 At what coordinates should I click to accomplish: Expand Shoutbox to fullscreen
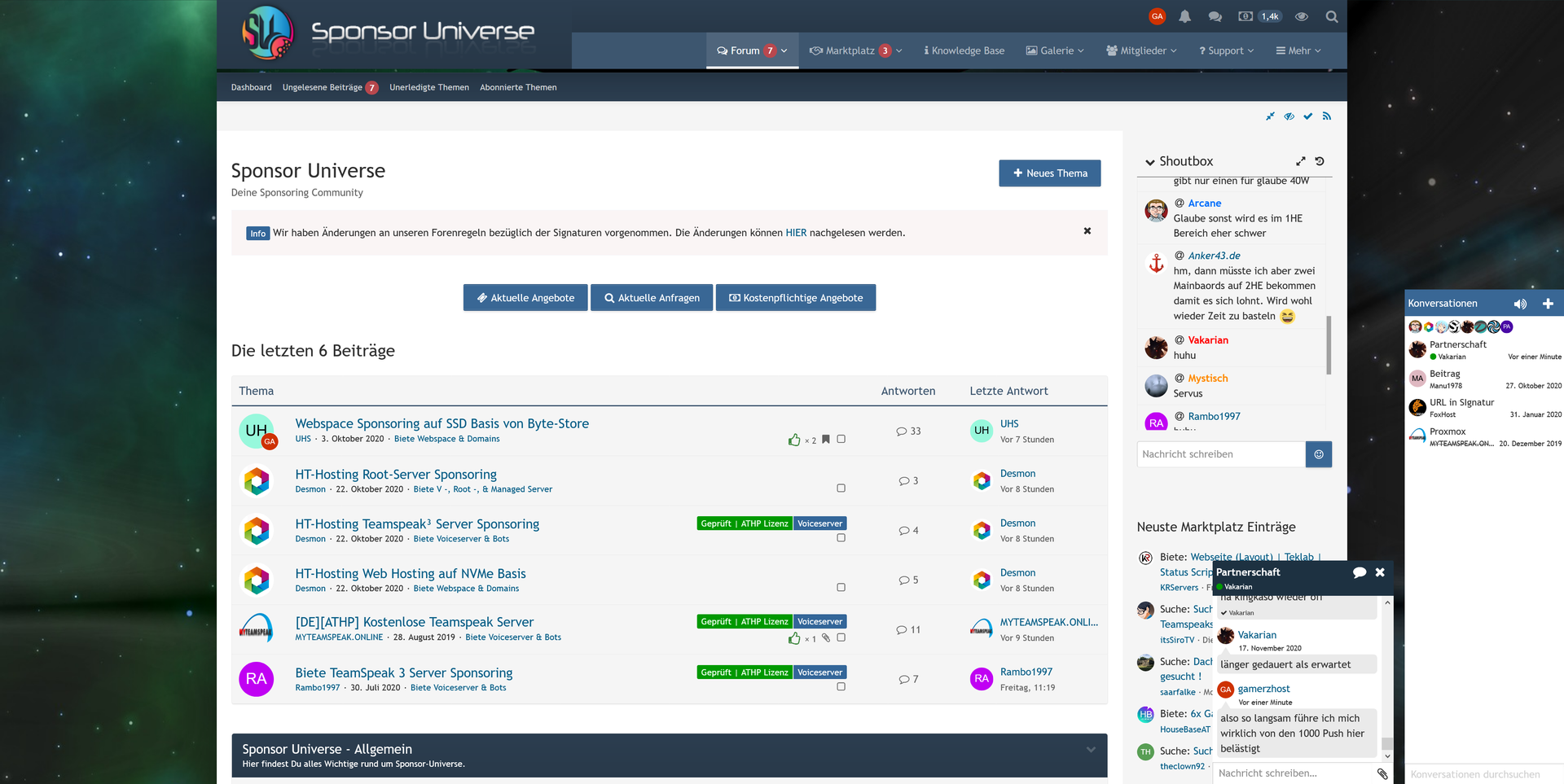pyautogui.click(x=1300, y=161)
